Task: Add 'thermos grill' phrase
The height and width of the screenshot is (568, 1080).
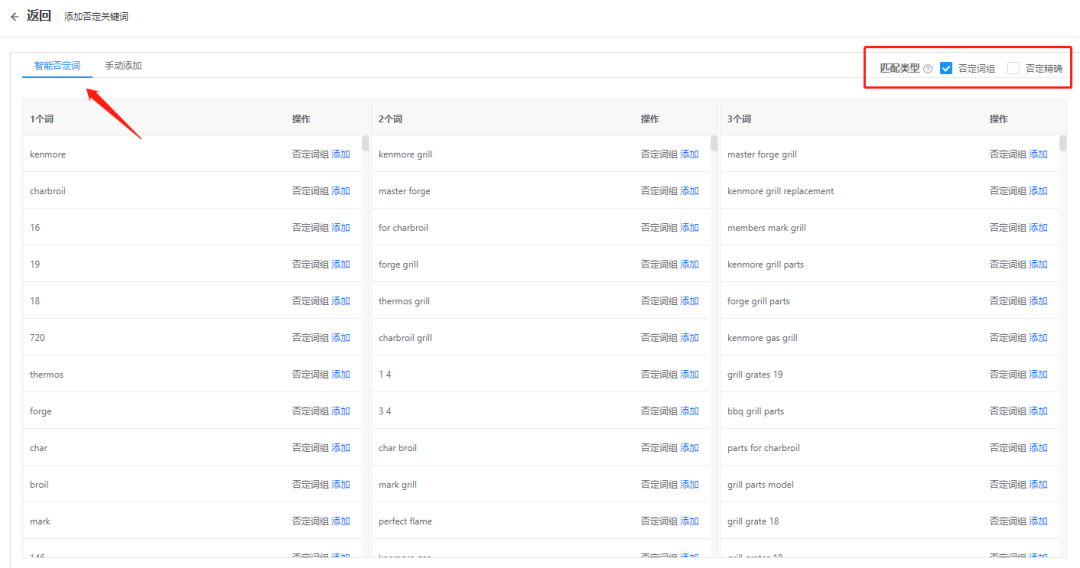Action: [x=689, y=301]
